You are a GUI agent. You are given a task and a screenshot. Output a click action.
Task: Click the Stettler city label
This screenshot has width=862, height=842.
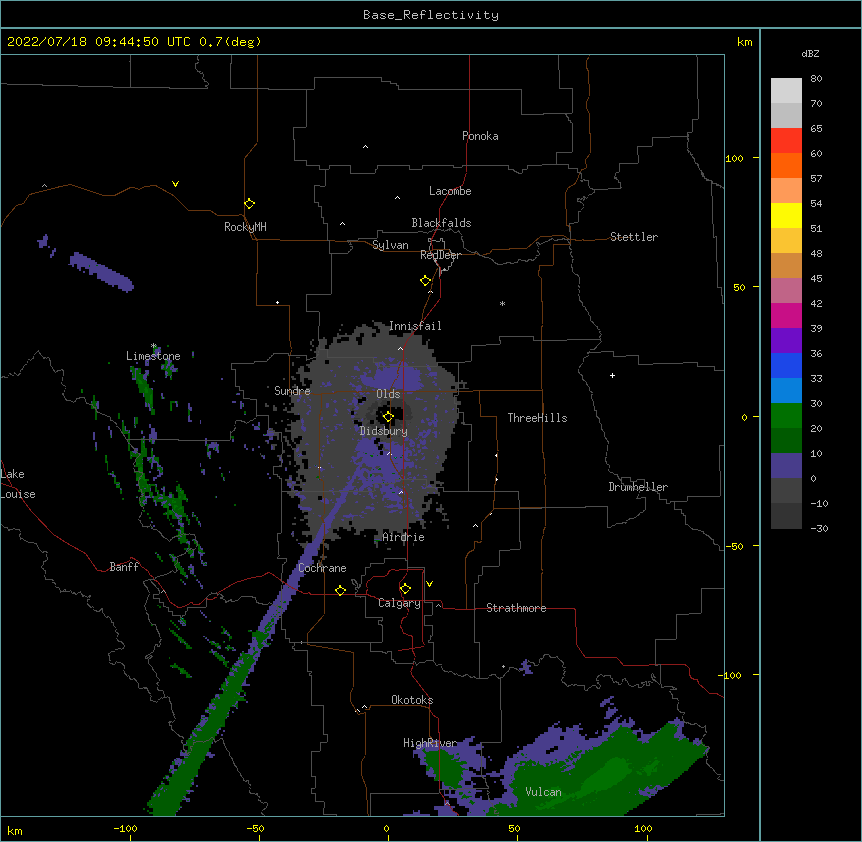(633, 237)
